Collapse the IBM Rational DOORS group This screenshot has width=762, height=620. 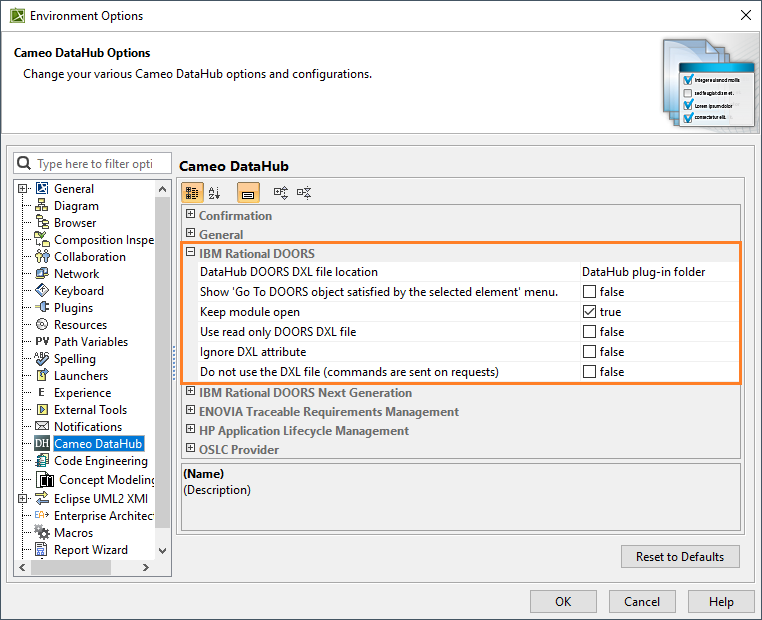coord(190,253)
